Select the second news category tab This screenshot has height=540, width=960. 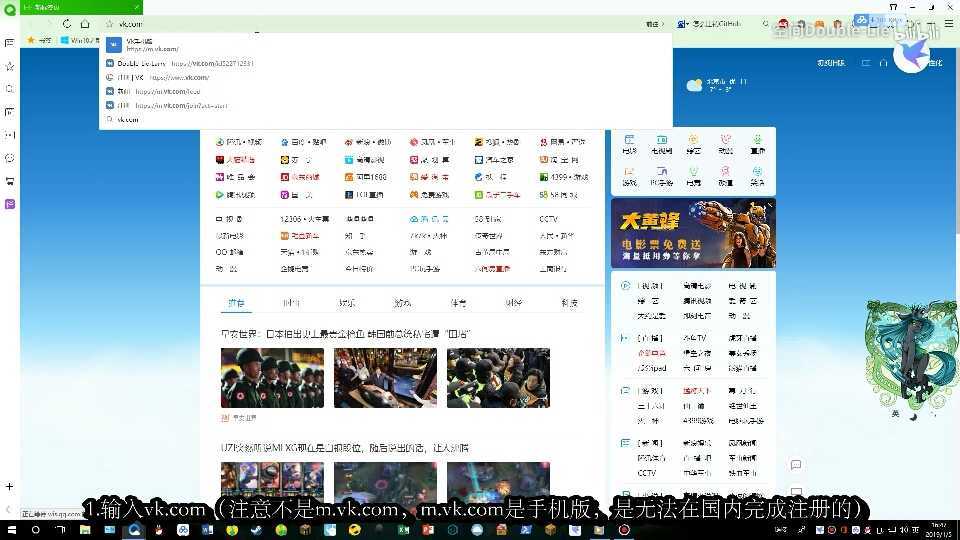pyautogui.click(x=291, y=303)
